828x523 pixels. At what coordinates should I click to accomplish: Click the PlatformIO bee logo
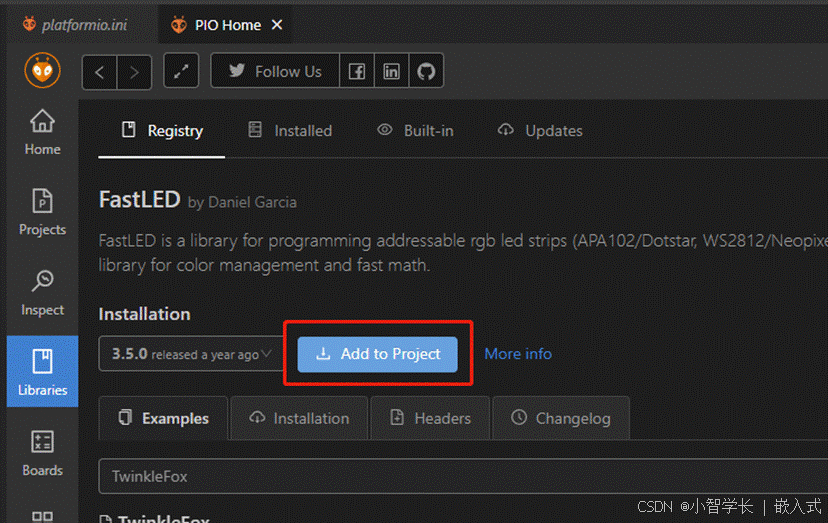point(42,70)
